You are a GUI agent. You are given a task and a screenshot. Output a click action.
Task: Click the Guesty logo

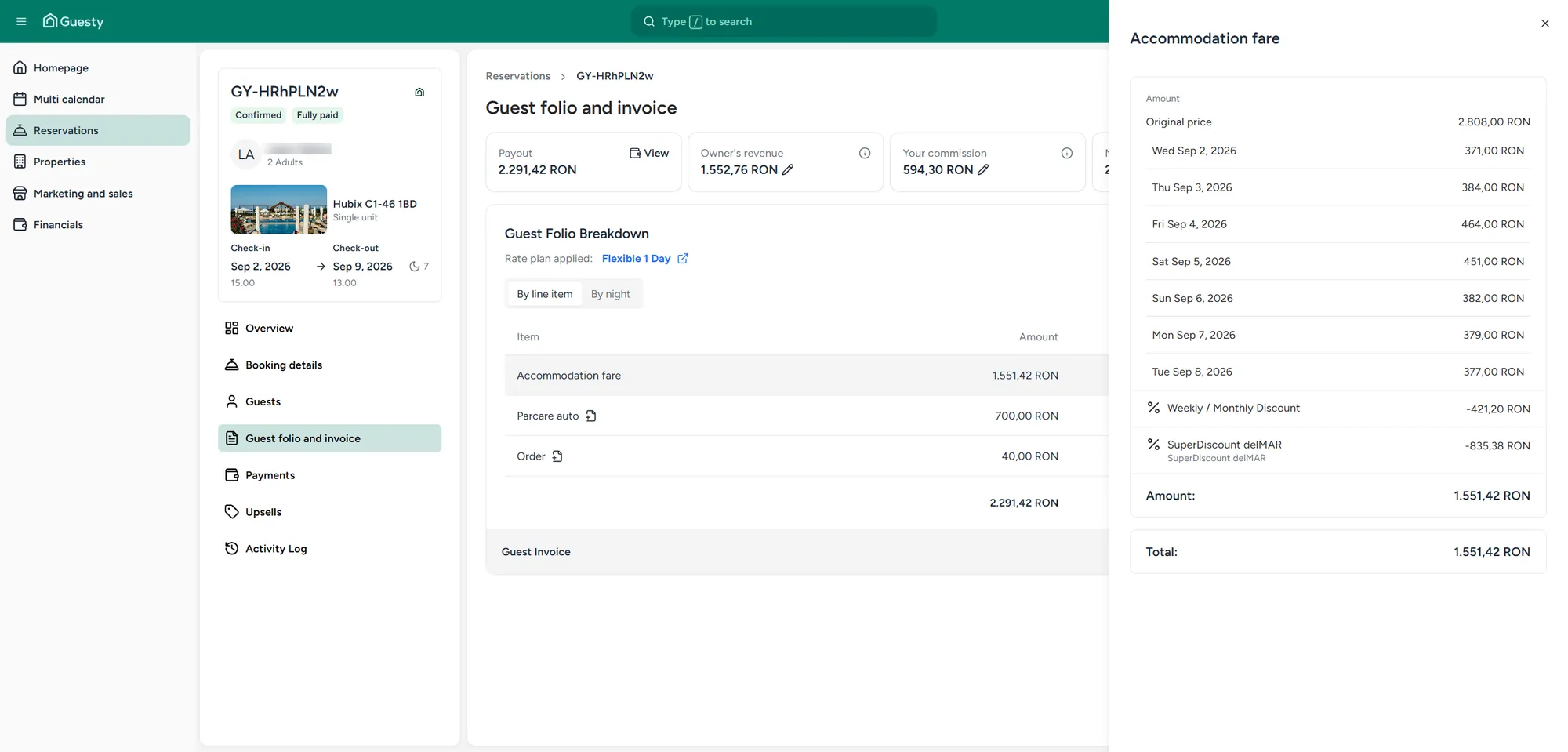tap(73, 21)
